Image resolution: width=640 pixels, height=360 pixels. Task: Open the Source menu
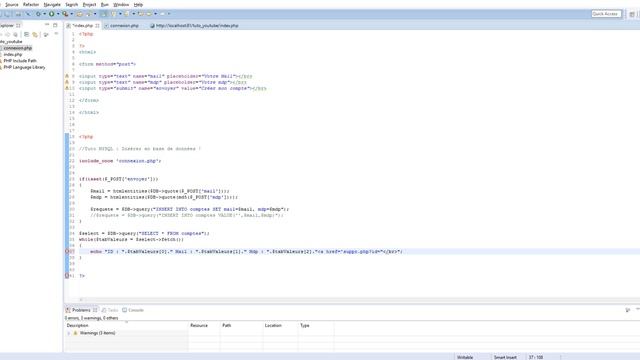(x=11, y=4)
